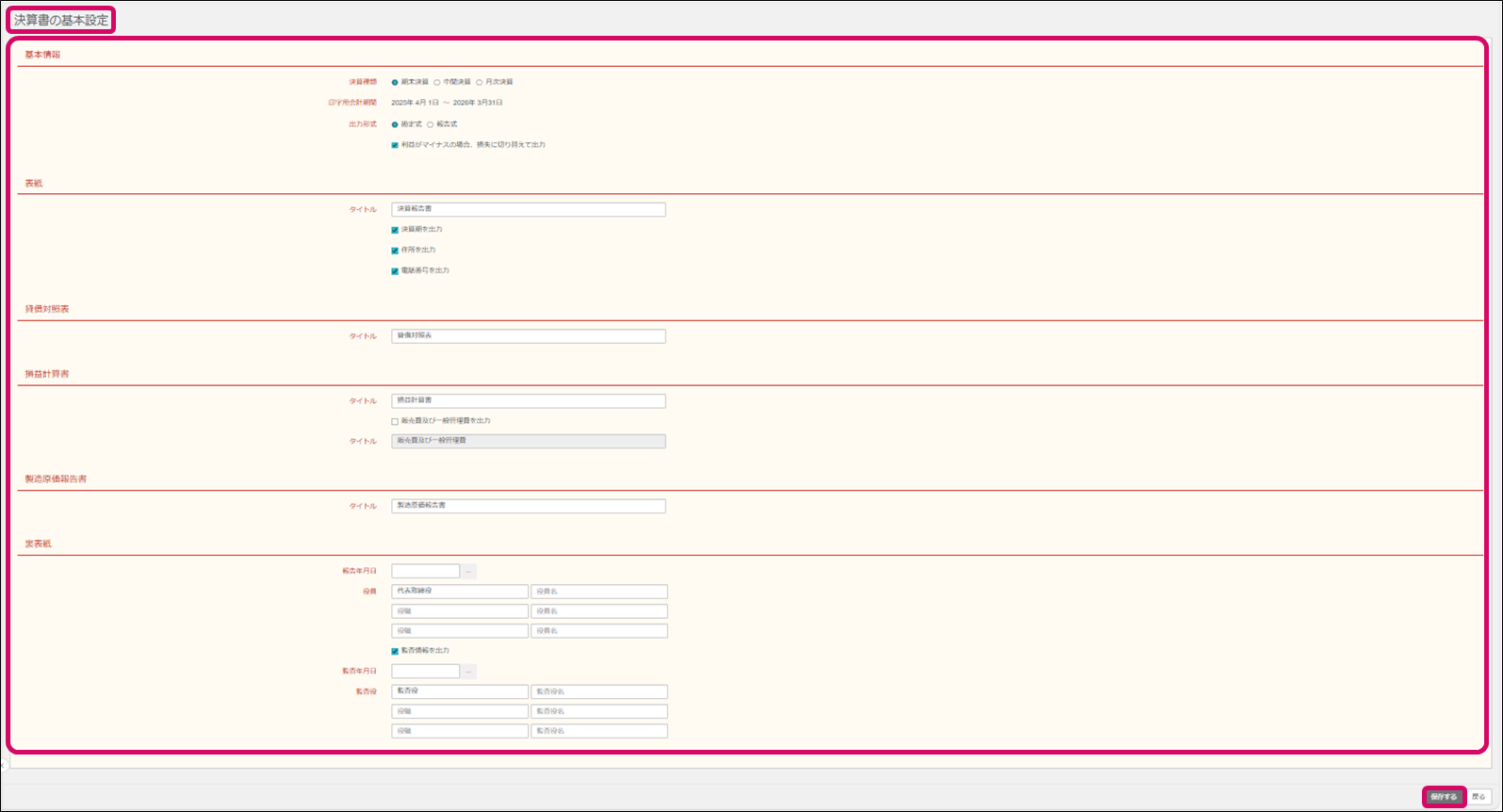The width and height of the screenshot is (1503, 812).
Task: Focus the 貸借対照表 title input field
Action: pos(528,336)
